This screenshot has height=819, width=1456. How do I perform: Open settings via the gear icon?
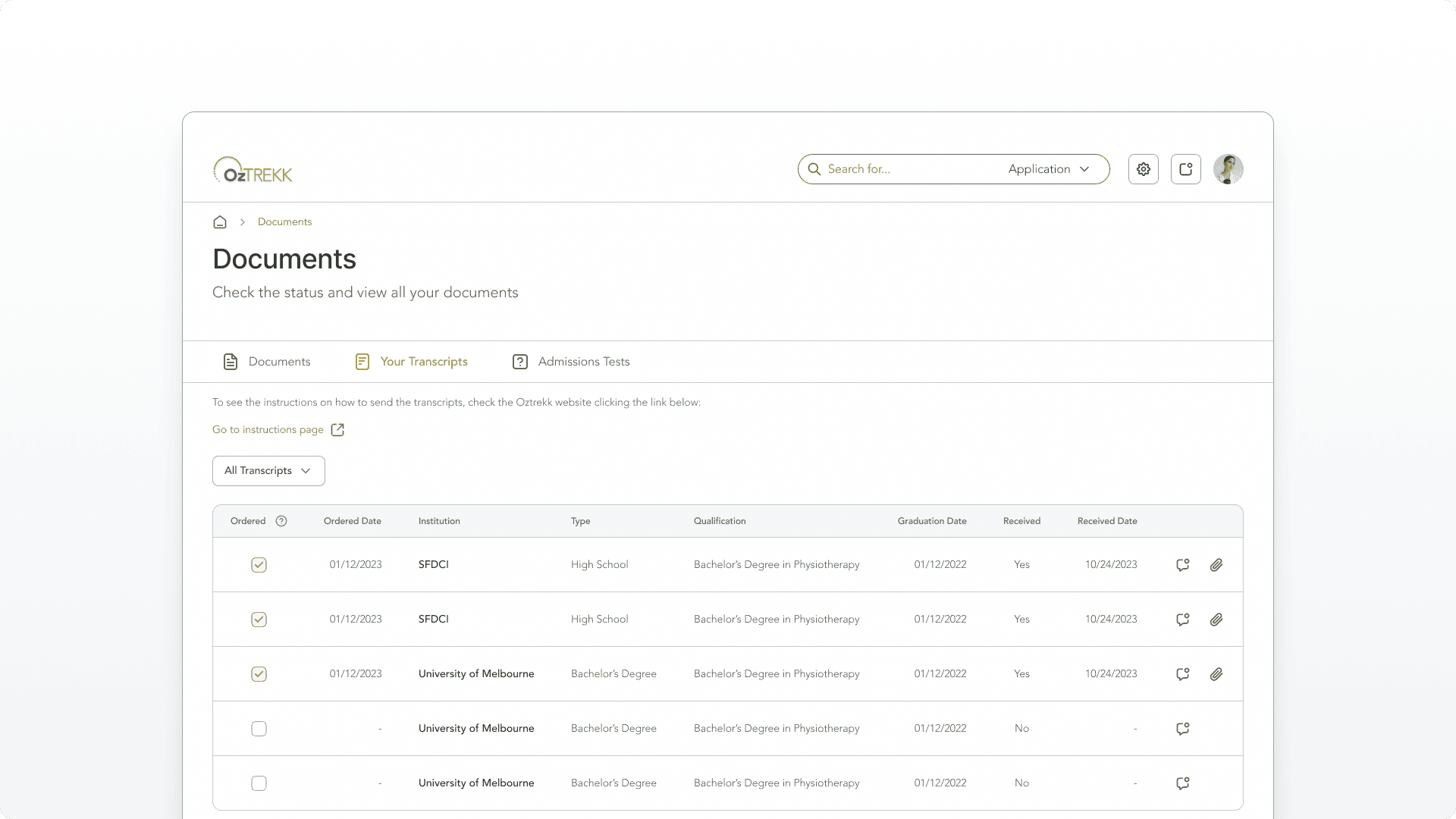[1143, 169]
